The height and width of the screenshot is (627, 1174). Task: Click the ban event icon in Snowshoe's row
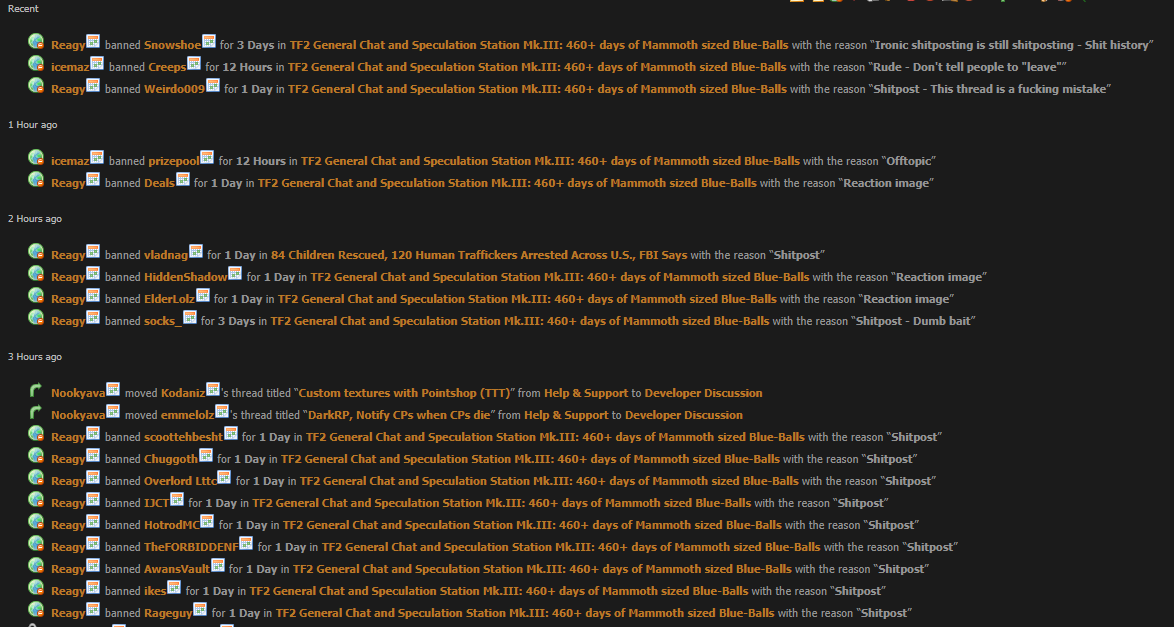coord(36,42)
